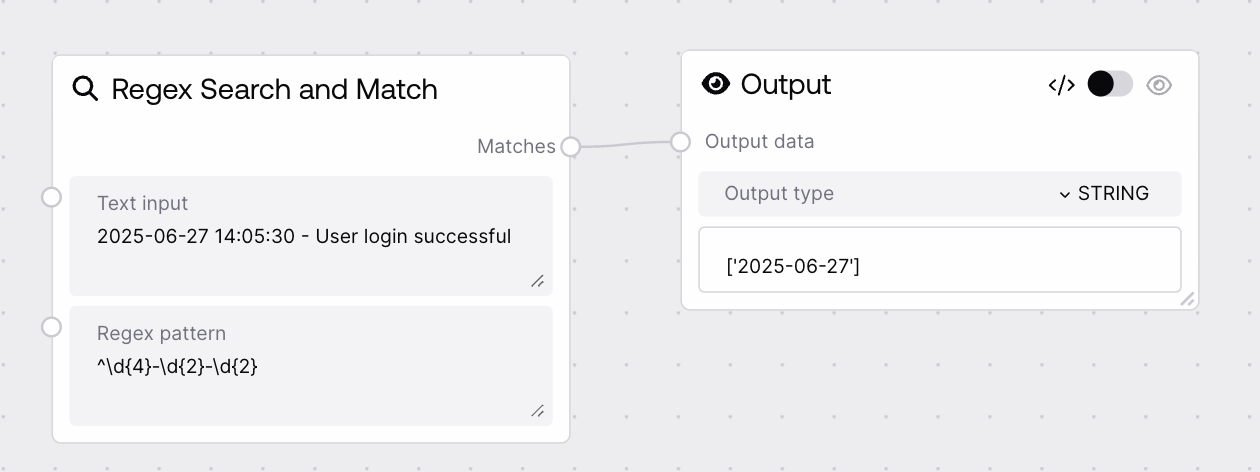Select the Output node title
This screenshot has width=1260, height=472.
[x=786, y=84]
